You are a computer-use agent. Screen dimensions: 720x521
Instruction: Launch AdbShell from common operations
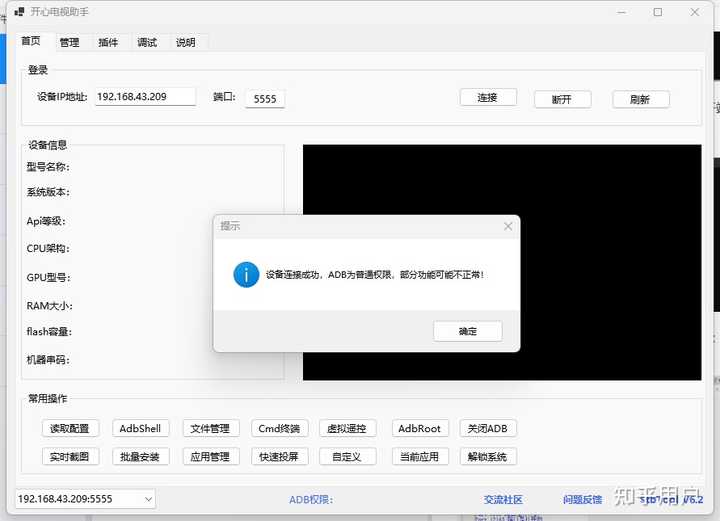[141, 428]
